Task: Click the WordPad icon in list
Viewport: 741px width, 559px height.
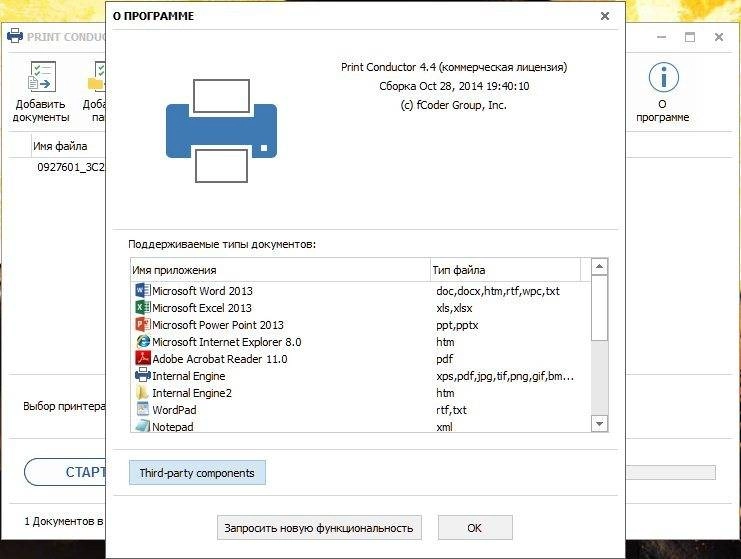Action: click(143, 409)
